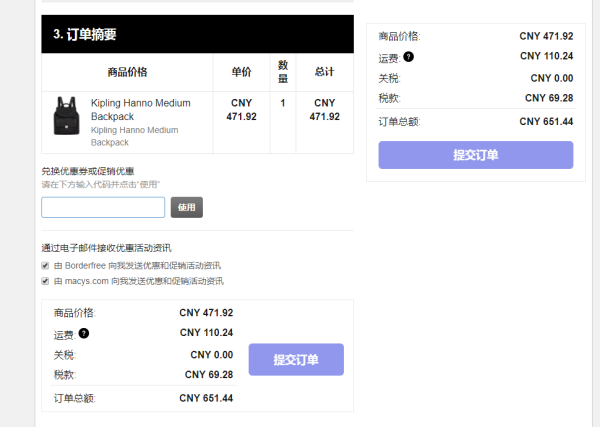Viewport: 600px width, 427px height.
Task: Click the 单价 column header
Action: 241,72
